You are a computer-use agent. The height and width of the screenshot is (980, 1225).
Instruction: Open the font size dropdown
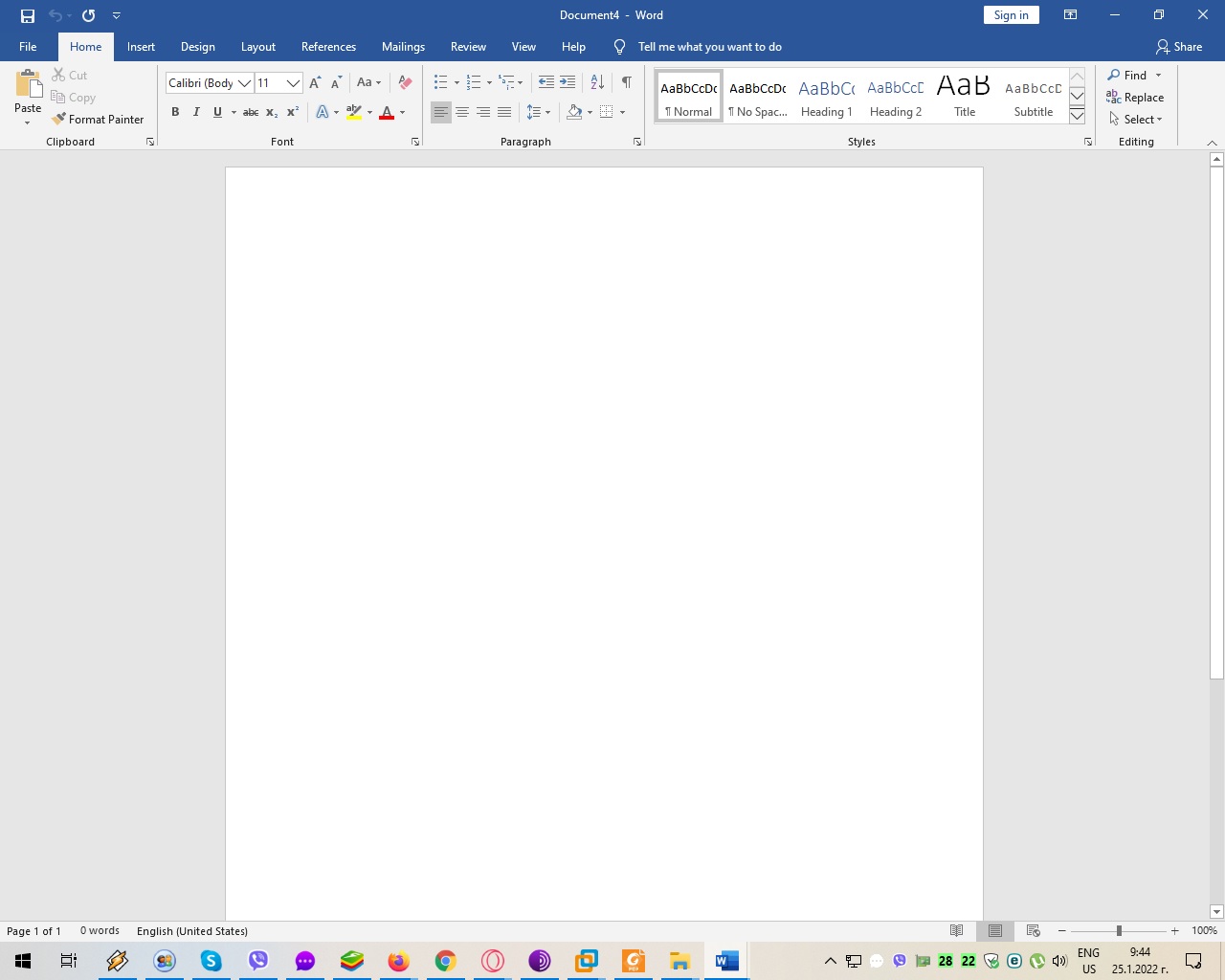(x=294, y=83)
